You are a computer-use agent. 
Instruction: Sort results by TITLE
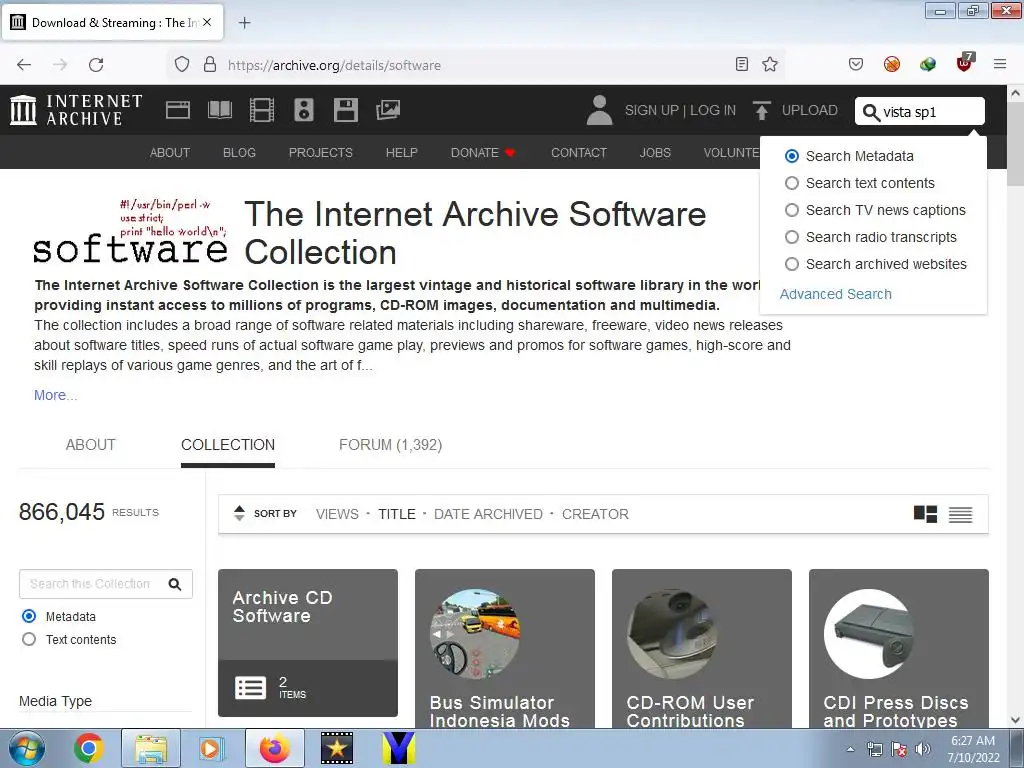click(x=396, y=514)
